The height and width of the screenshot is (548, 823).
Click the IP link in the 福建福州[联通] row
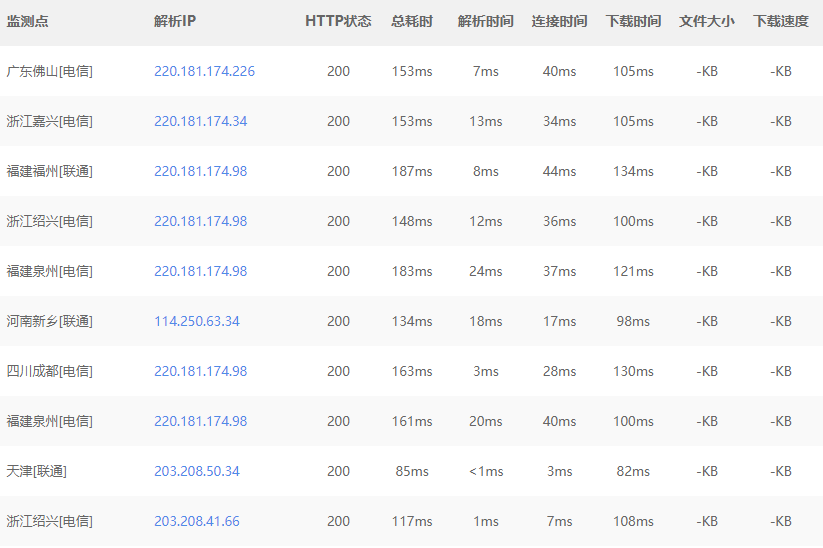point(200,171)
